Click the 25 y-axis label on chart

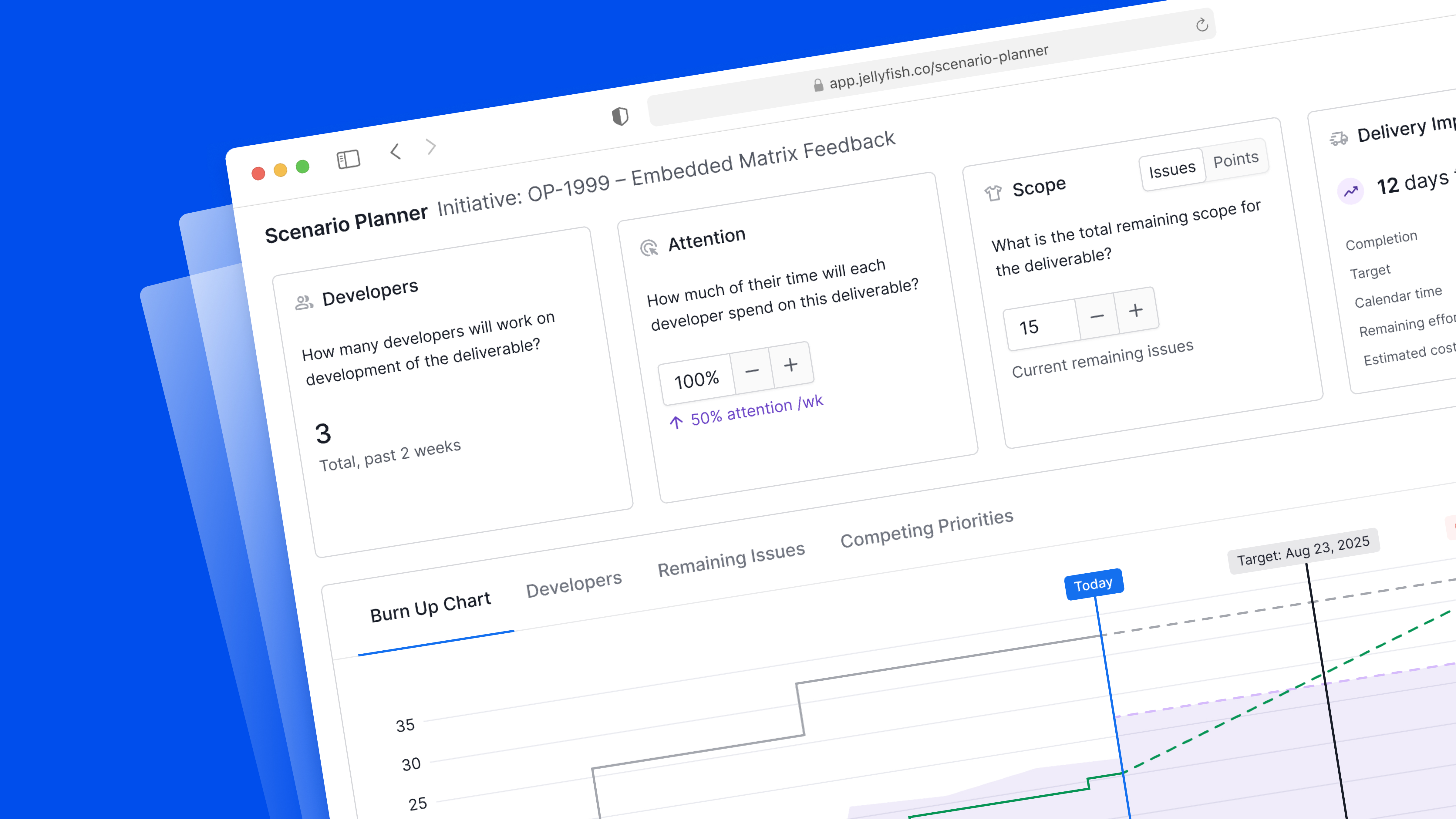pos(418,804)
